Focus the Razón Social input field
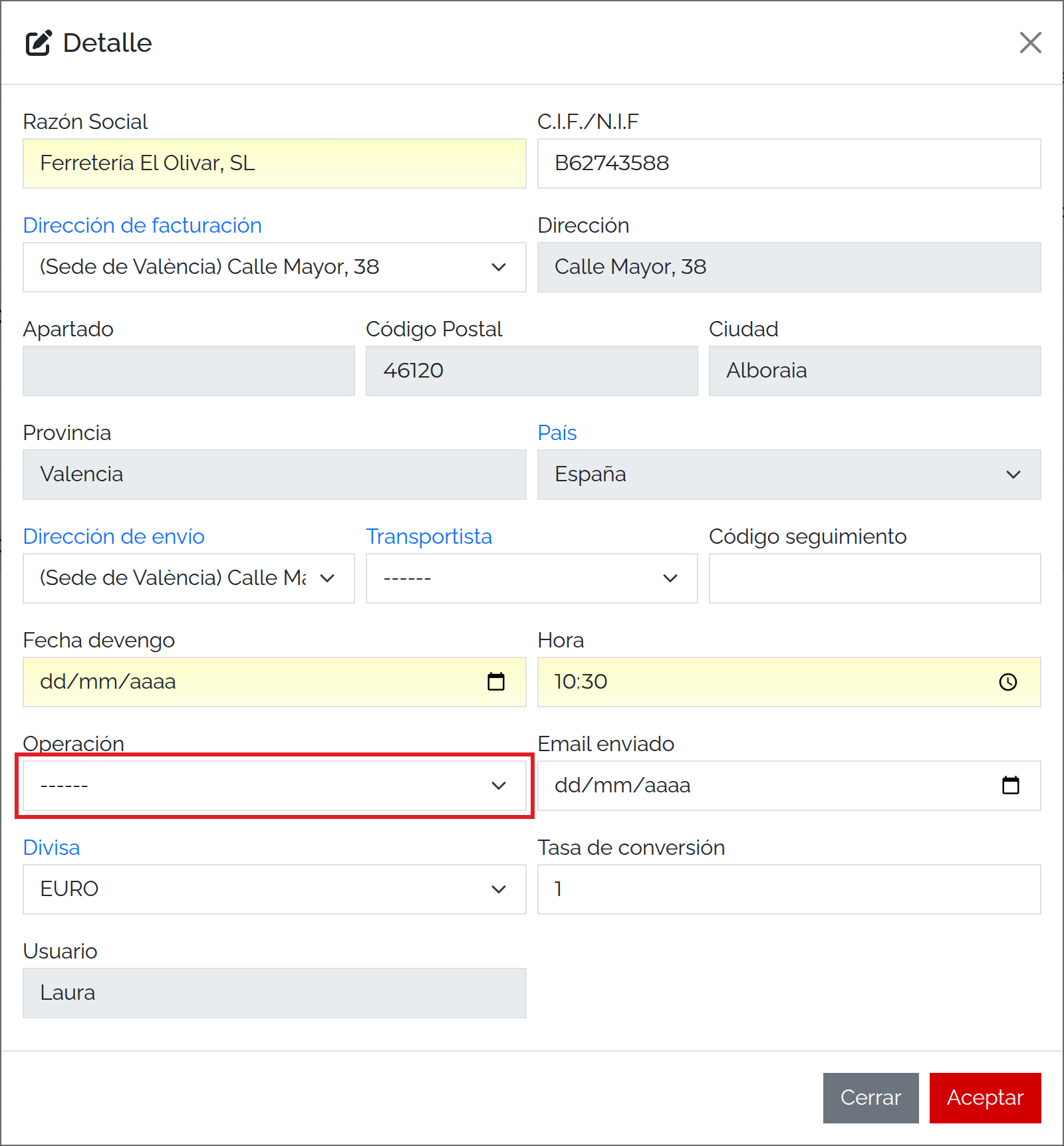Viewport: 1064px width, 1146px height. [275, 164]
